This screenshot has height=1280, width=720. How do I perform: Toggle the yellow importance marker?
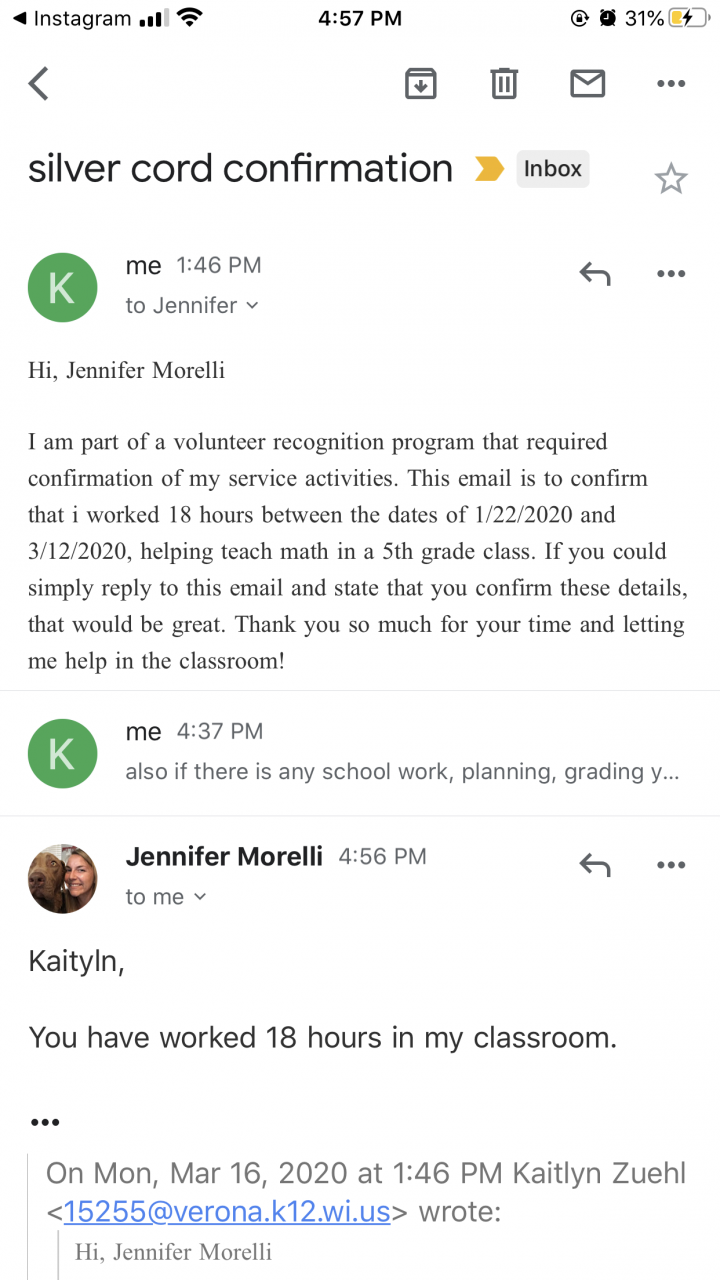pyautogui.click(x=489, y=169)
